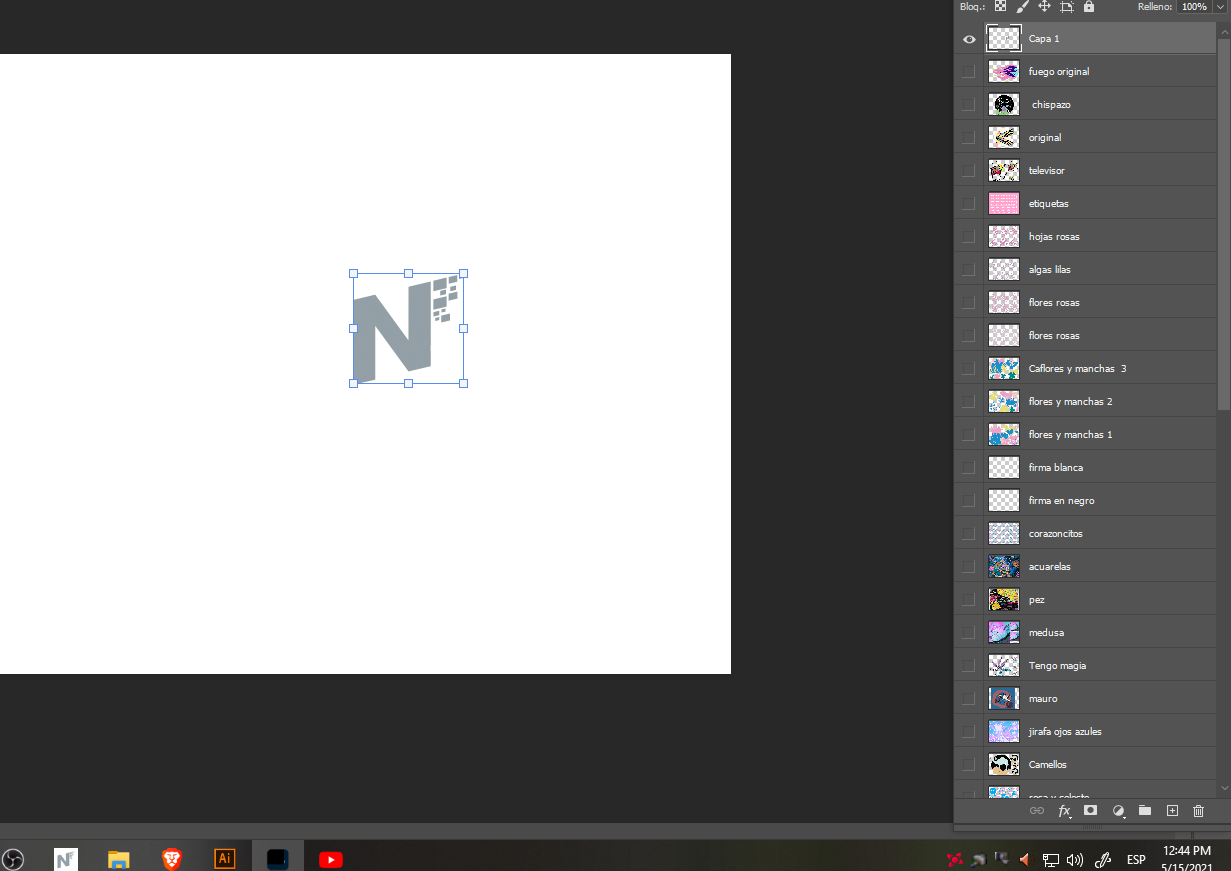Viewport: 1231px width, 871px height.
Task: Hide the Capa 1 layer
Action: (969, 39)
